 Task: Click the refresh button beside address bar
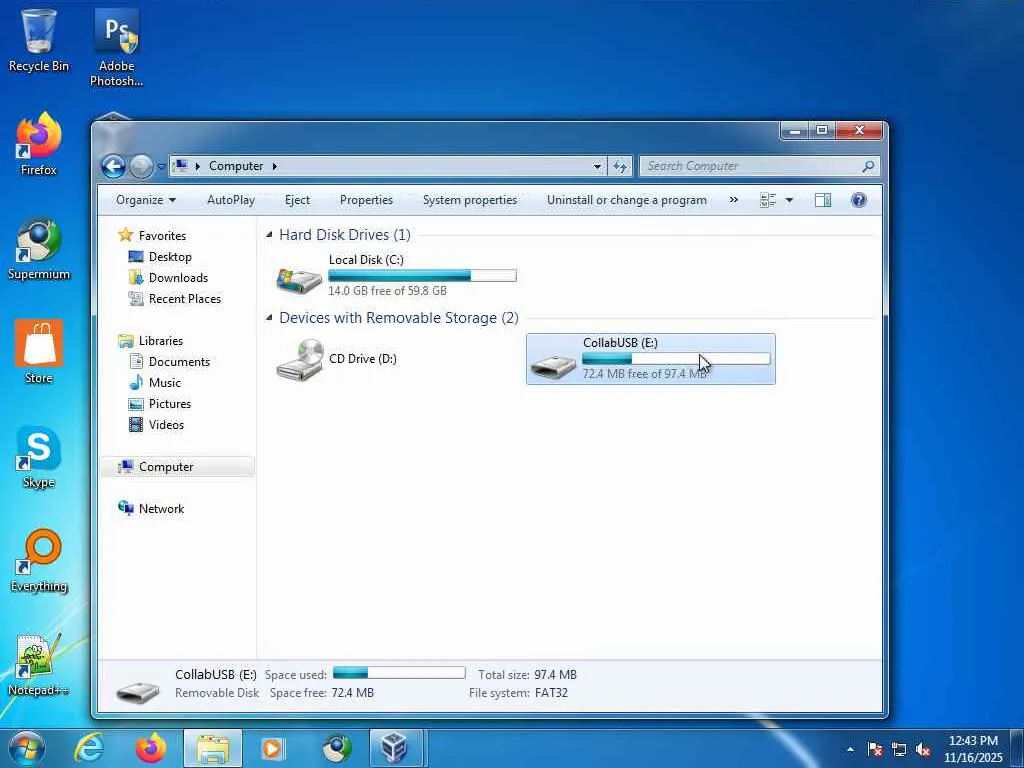pos(620,166)
